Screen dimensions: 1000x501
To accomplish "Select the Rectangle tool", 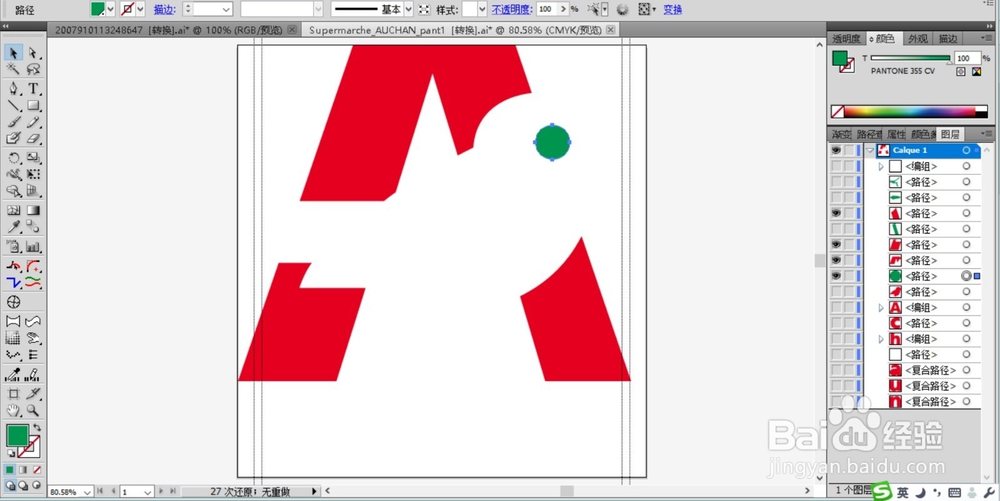I will (x=33, y=105).
